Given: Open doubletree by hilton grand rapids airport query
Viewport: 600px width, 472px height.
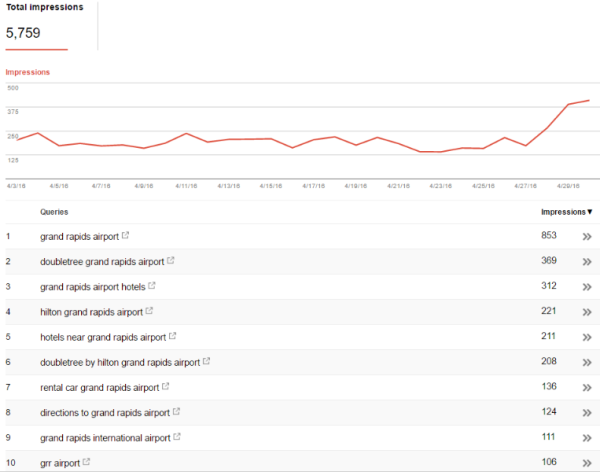Looking at the screenshot, I should click(120, 362).
